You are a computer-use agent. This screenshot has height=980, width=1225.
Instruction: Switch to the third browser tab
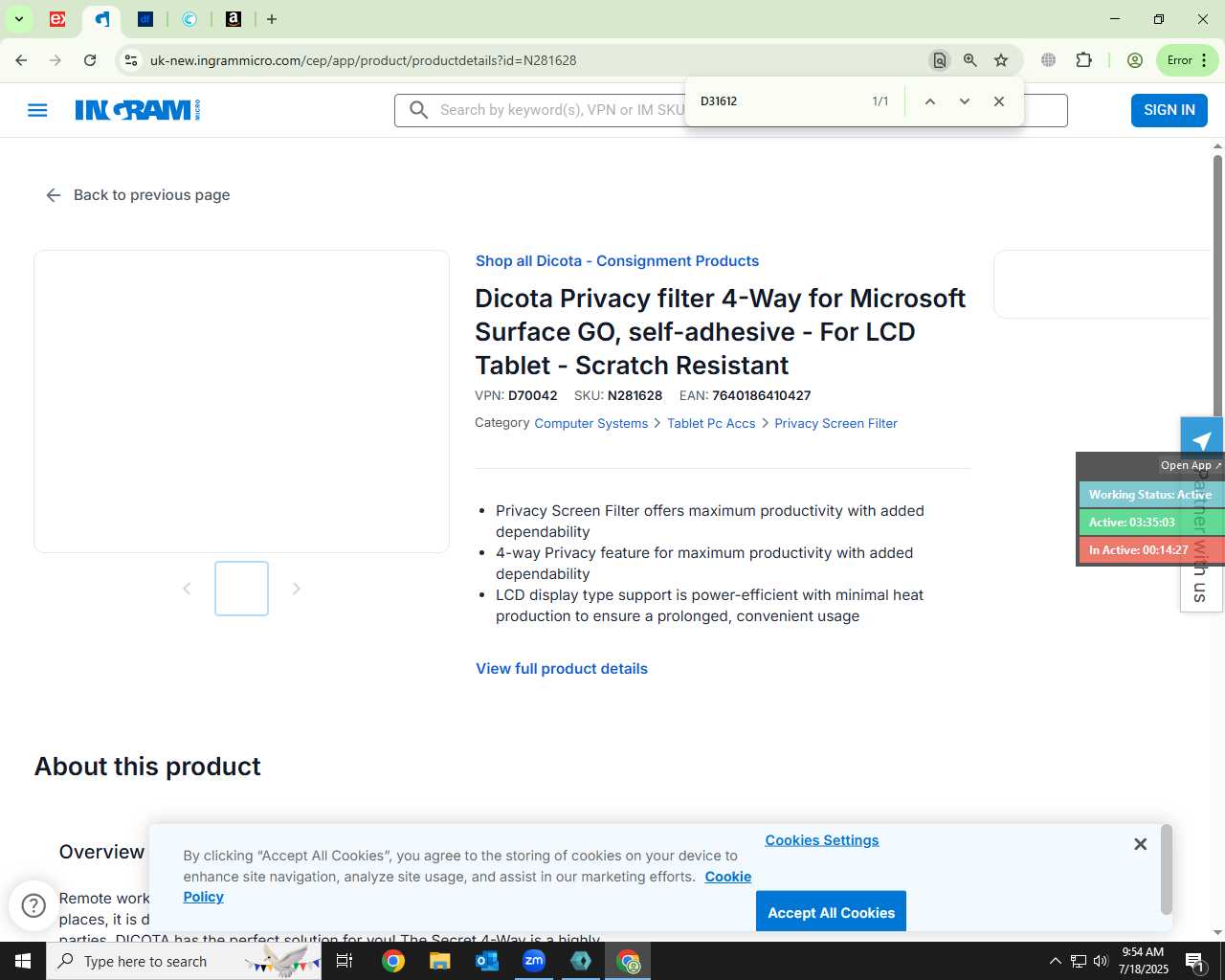pyautogui.click(x=145, y=19)
